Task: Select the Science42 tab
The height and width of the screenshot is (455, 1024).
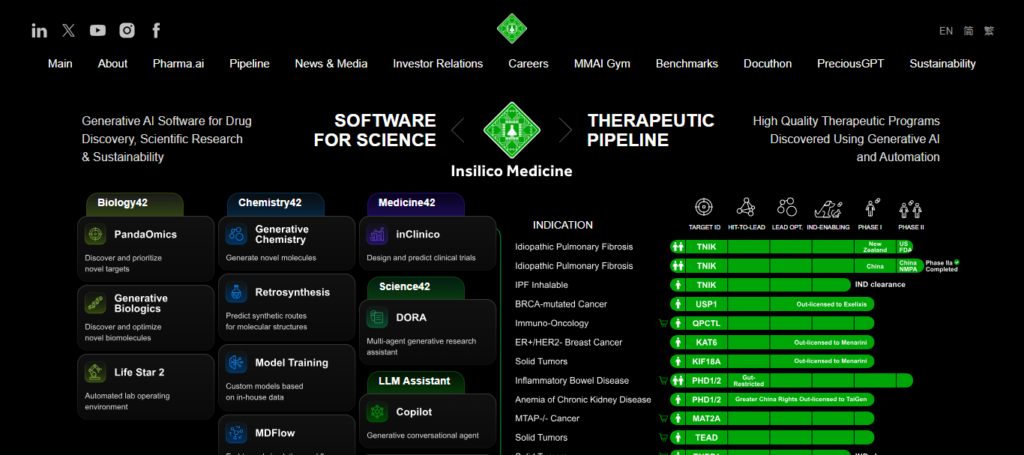Action: [x=416, y=287]
